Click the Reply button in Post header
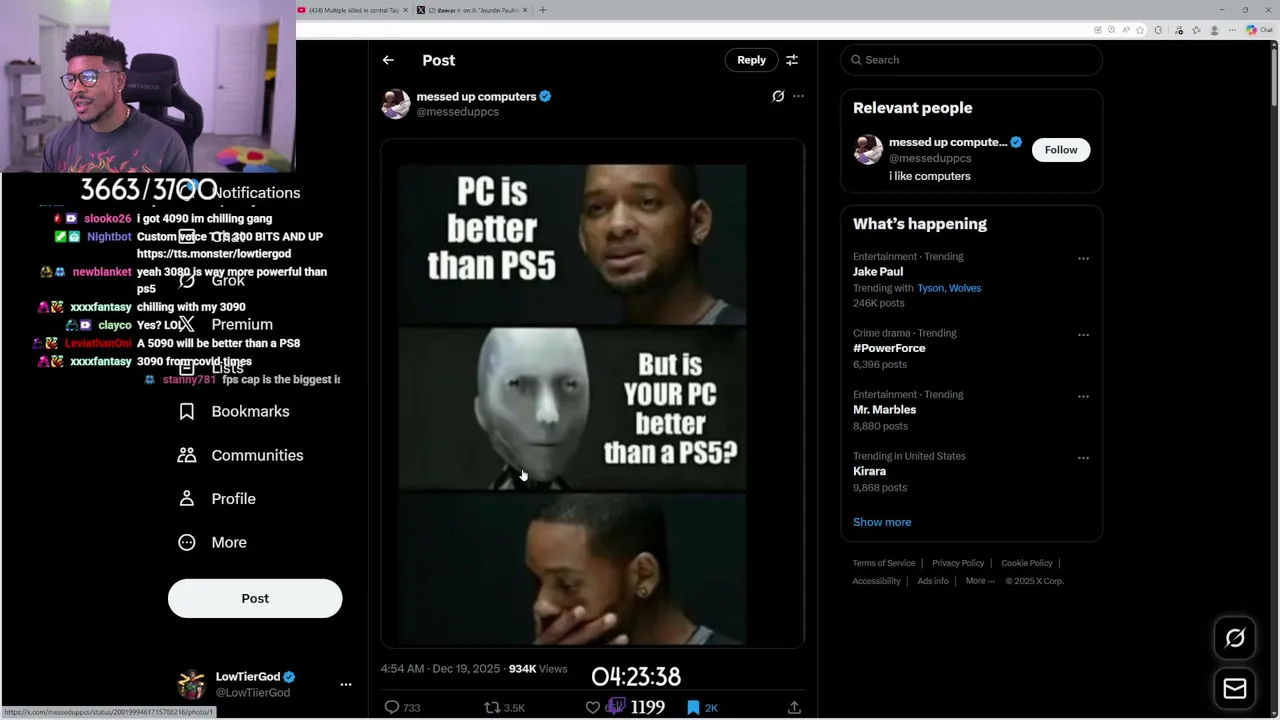This screenshot has width=1280, height=720. pyautogui.click(x=751, y=60)
